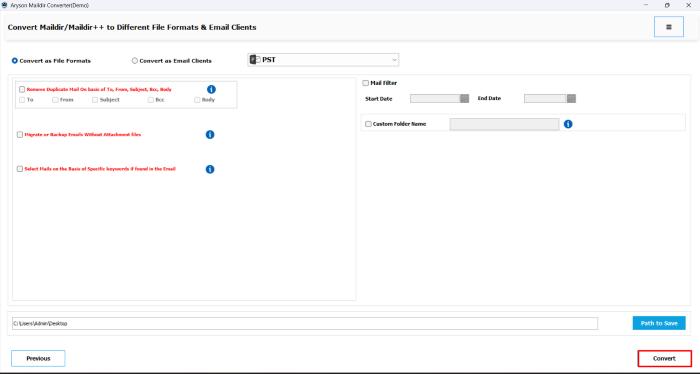Tick the Subject duplicate criterion checkbox
The width and height of the screenshot is (700, 374).
[95, 100]
